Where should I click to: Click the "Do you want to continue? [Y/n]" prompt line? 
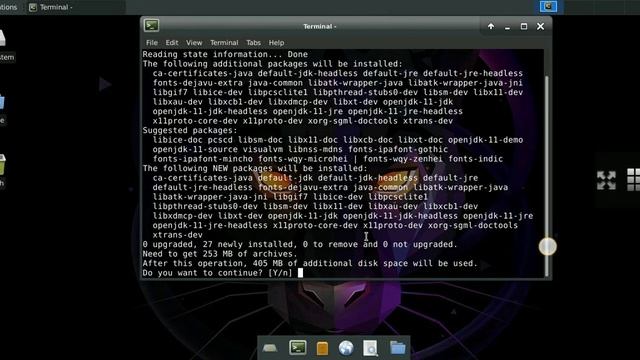click(217, 273)
